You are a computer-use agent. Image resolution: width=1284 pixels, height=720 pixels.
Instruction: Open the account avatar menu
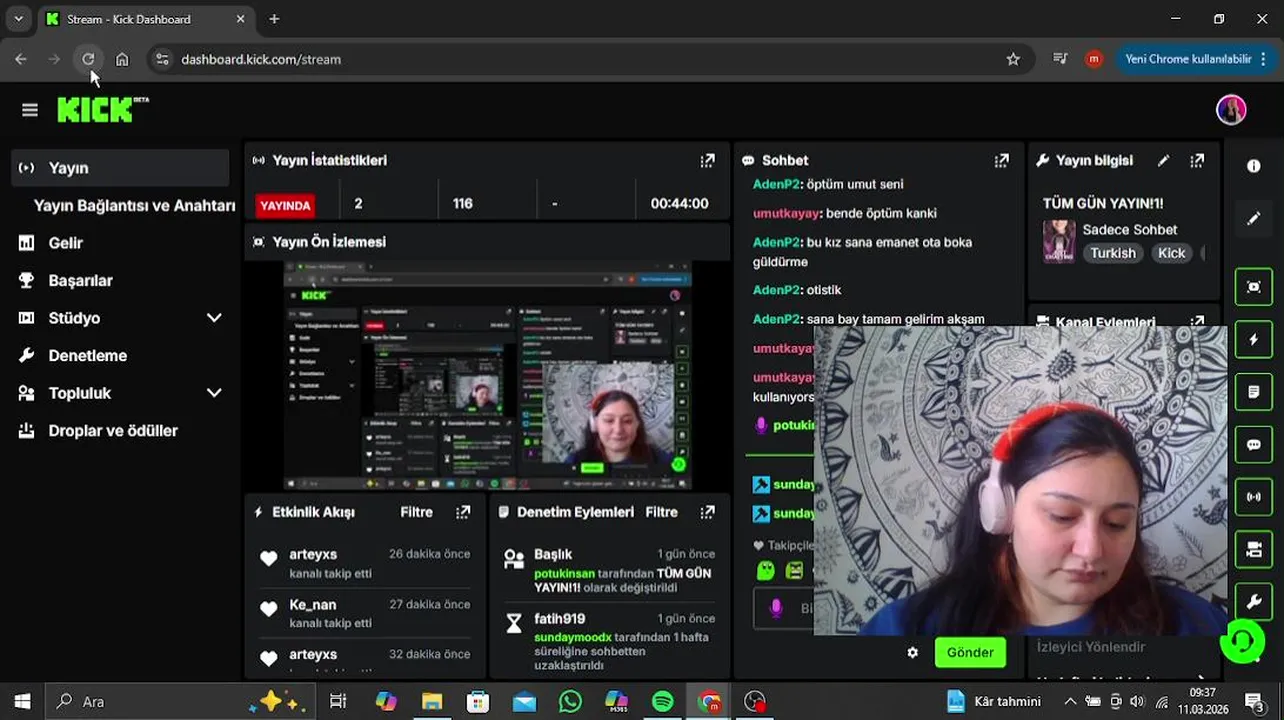tap(1231, 110)
